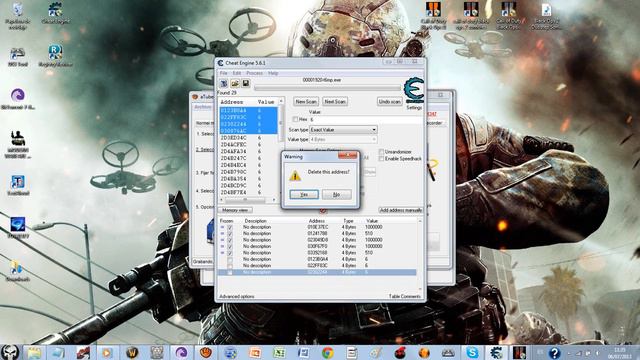Enable the Unrandomizer checkbox
The height and width of the screenshot is (360, 640).
click(x=381, y=151)
